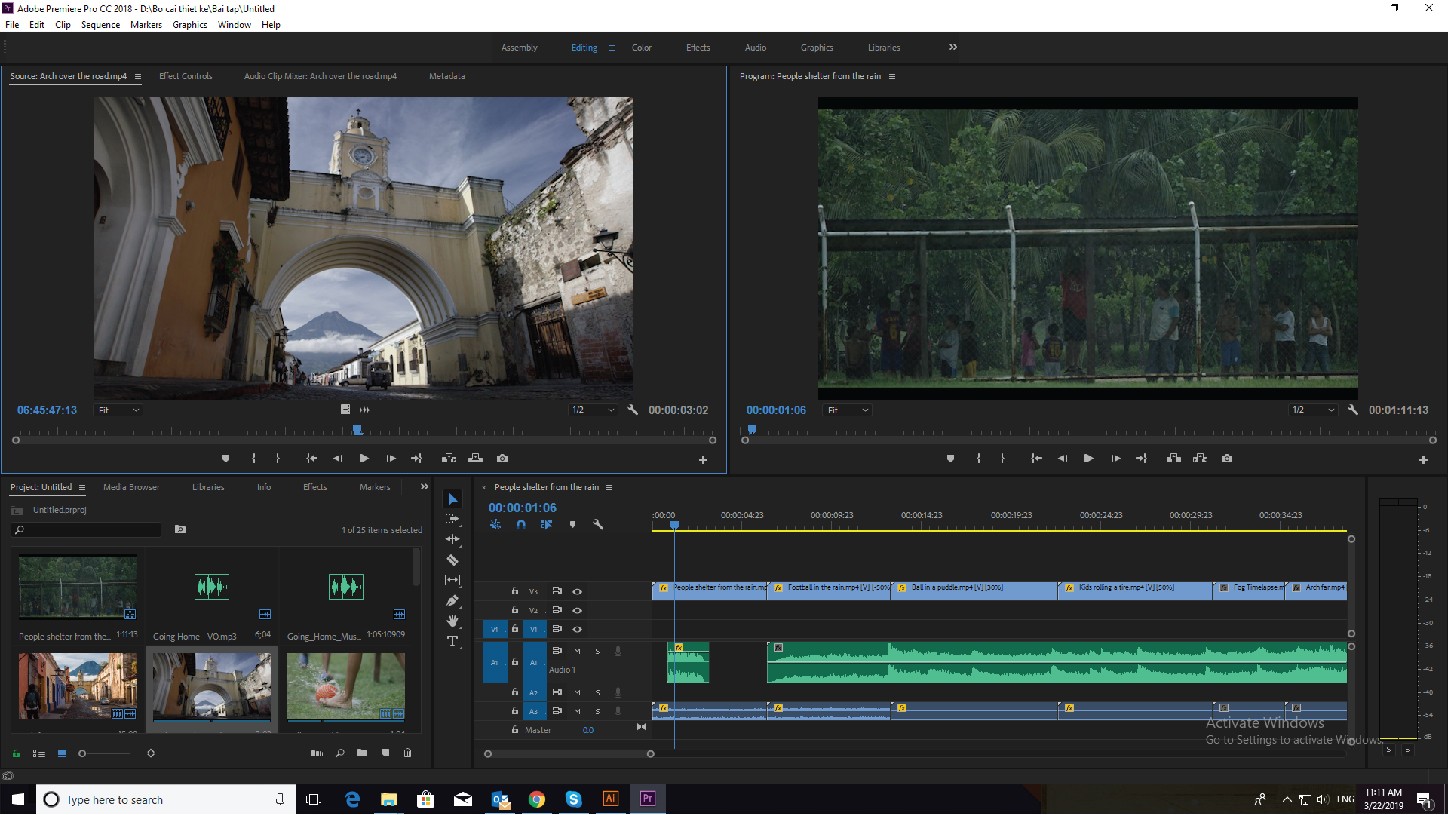Click Overwrite button in Source monitor
The image size is (1449, 815).
point(475,459)
